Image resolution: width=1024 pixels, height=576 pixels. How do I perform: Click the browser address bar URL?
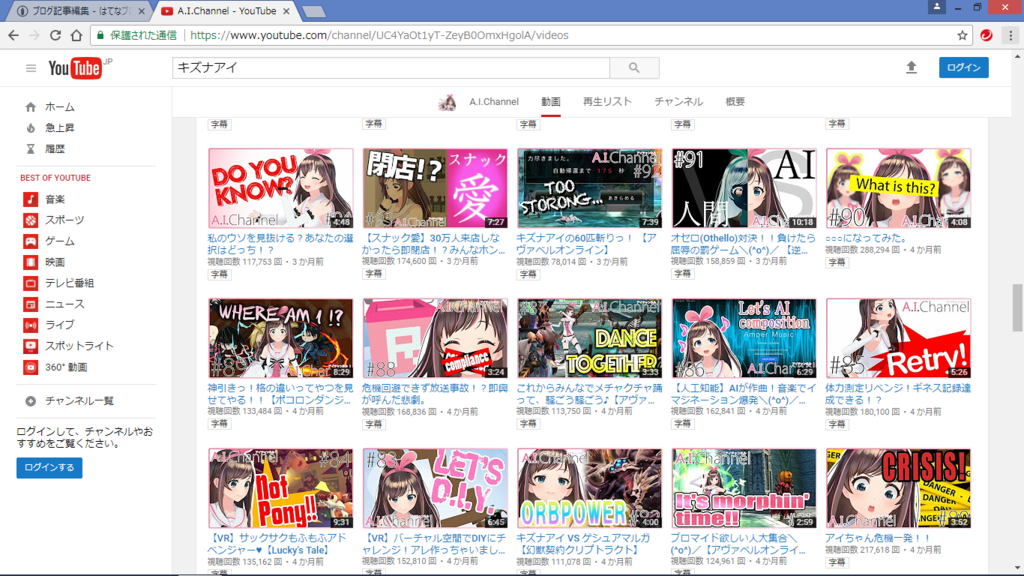379,35
